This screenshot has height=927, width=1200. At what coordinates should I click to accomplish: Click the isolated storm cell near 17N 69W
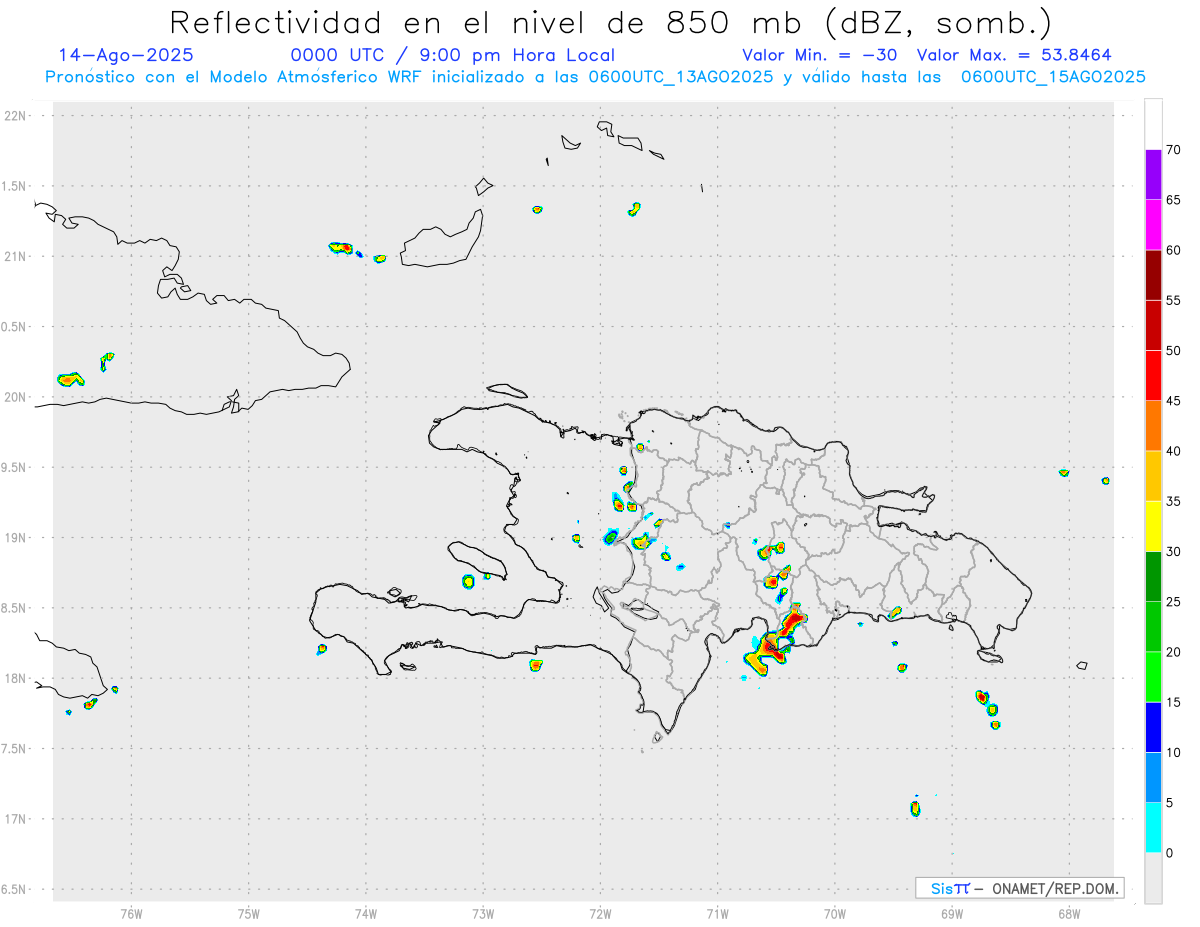[x=915, y=807]
